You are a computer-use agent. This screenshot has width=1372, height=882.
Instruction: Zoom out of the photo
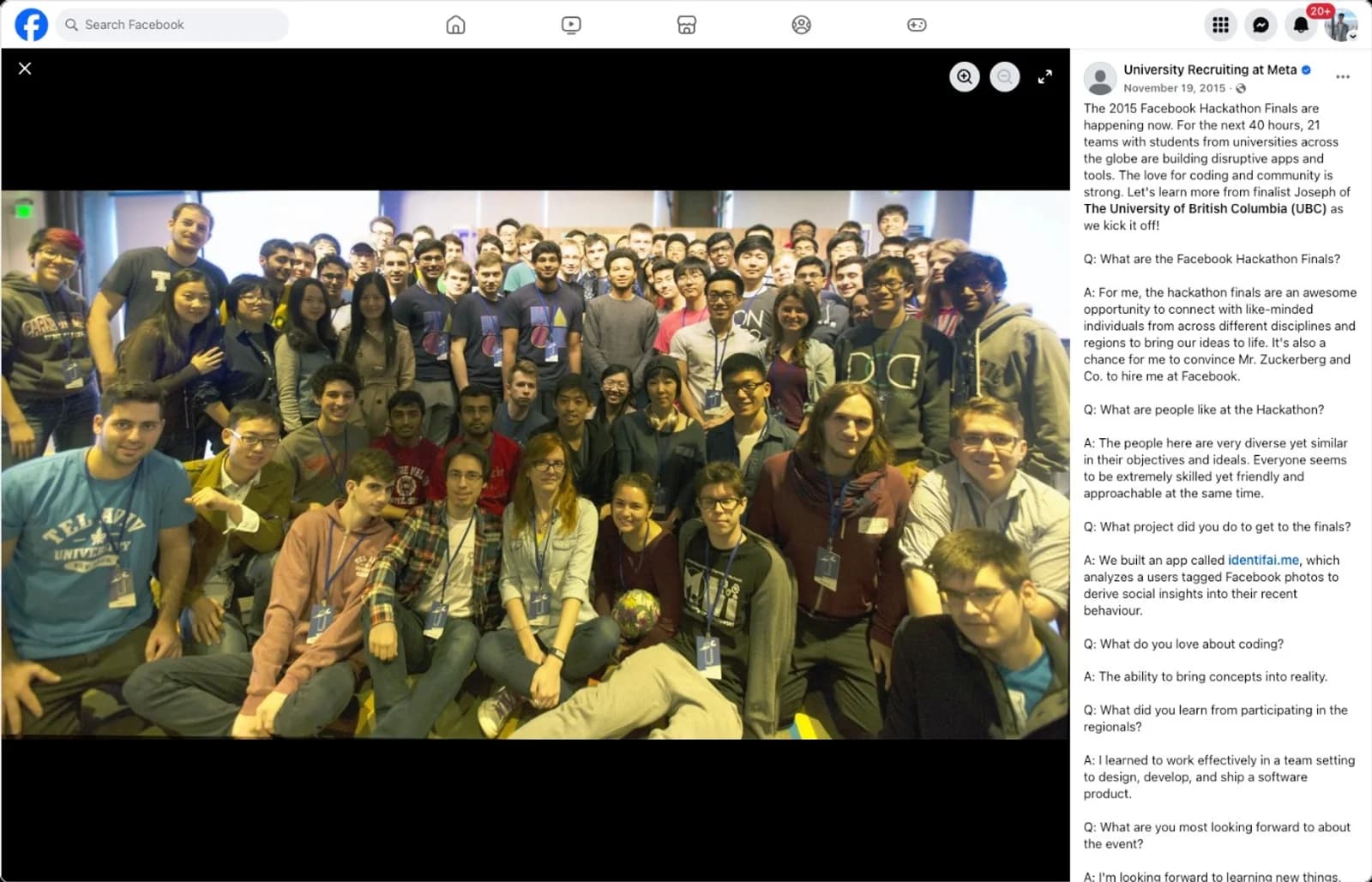[1005, 77]
